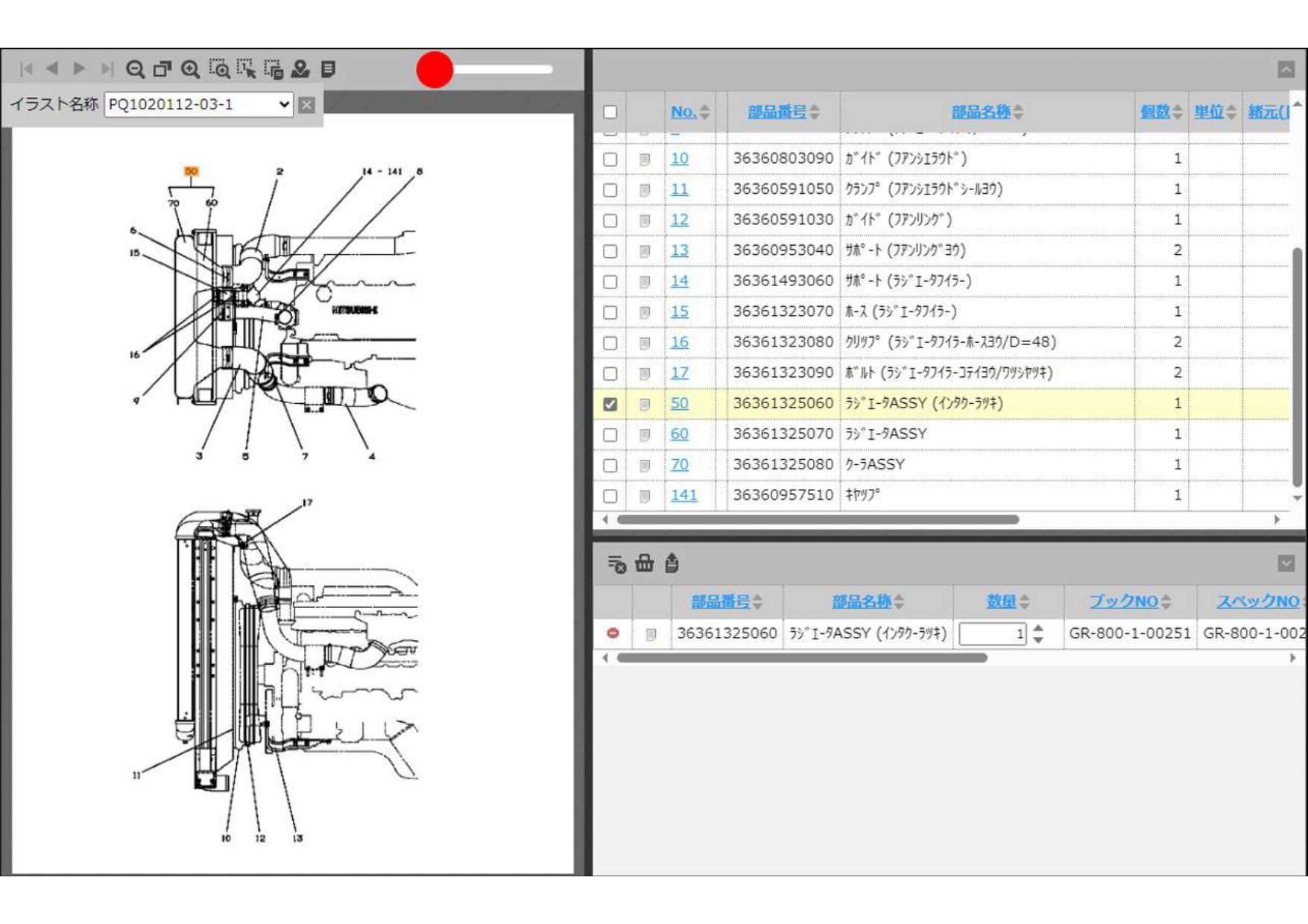Click part number link 14
The image size is (1308, 924).
[x=679, y=282]
